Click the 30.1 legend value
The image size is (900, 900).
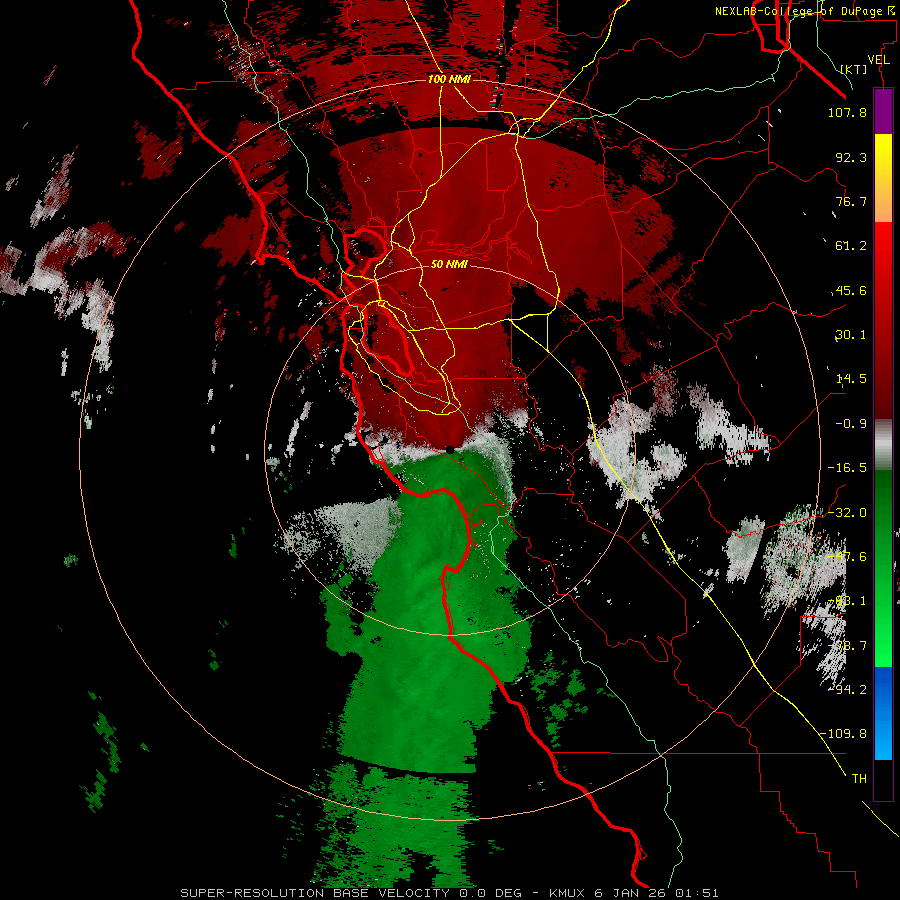point(851,335)
